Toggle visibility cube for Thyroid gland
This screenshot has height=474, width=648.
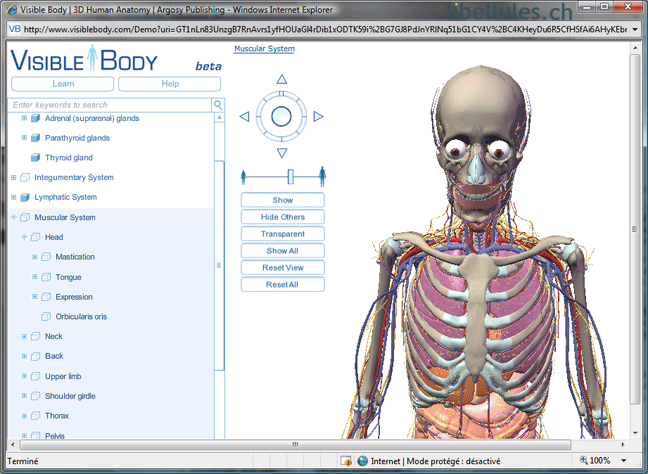[x=36, y=157]
